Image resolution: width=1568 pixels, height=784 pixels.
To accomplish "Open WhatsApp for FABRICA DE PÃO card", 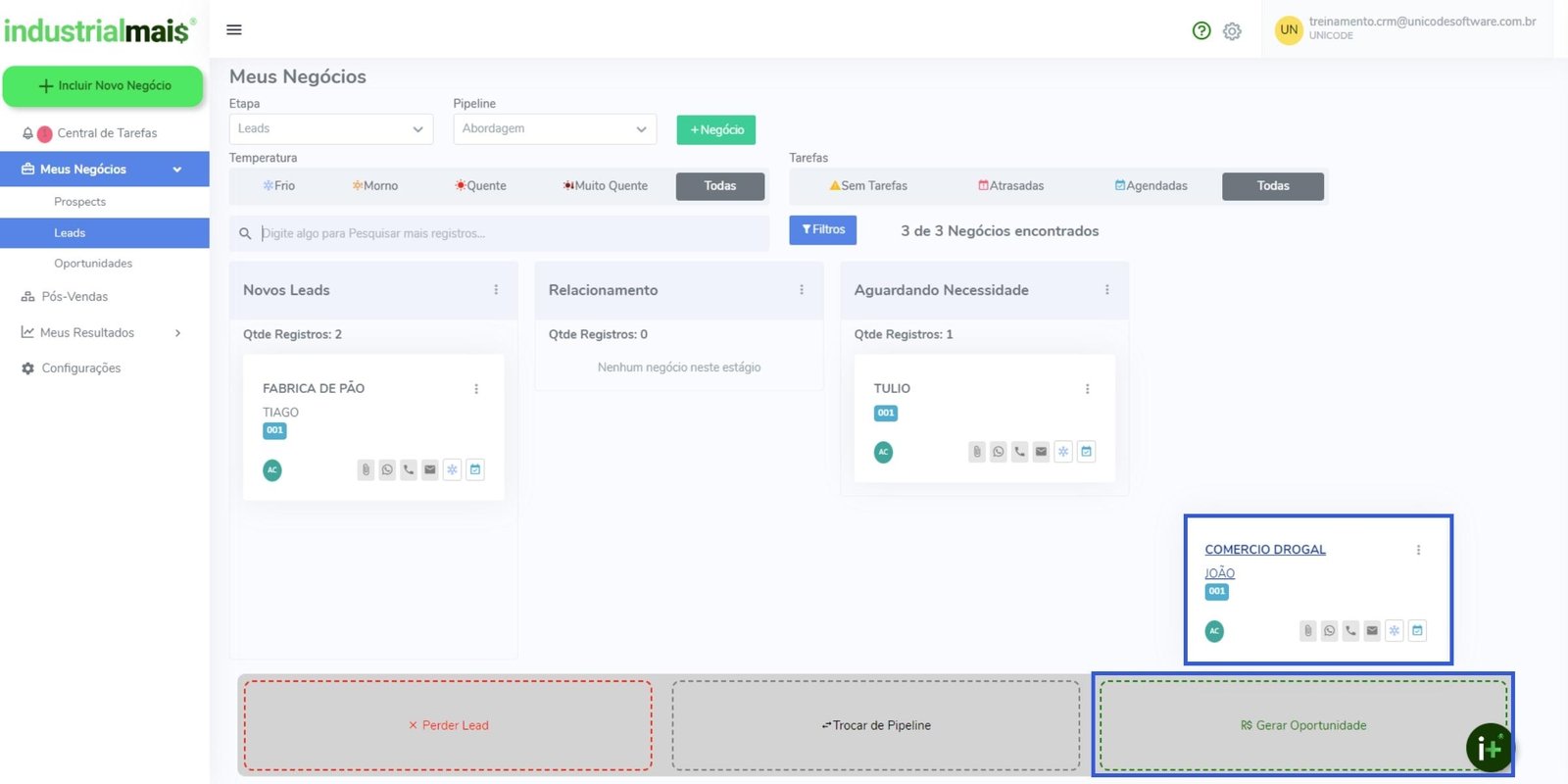I will 387,469.
